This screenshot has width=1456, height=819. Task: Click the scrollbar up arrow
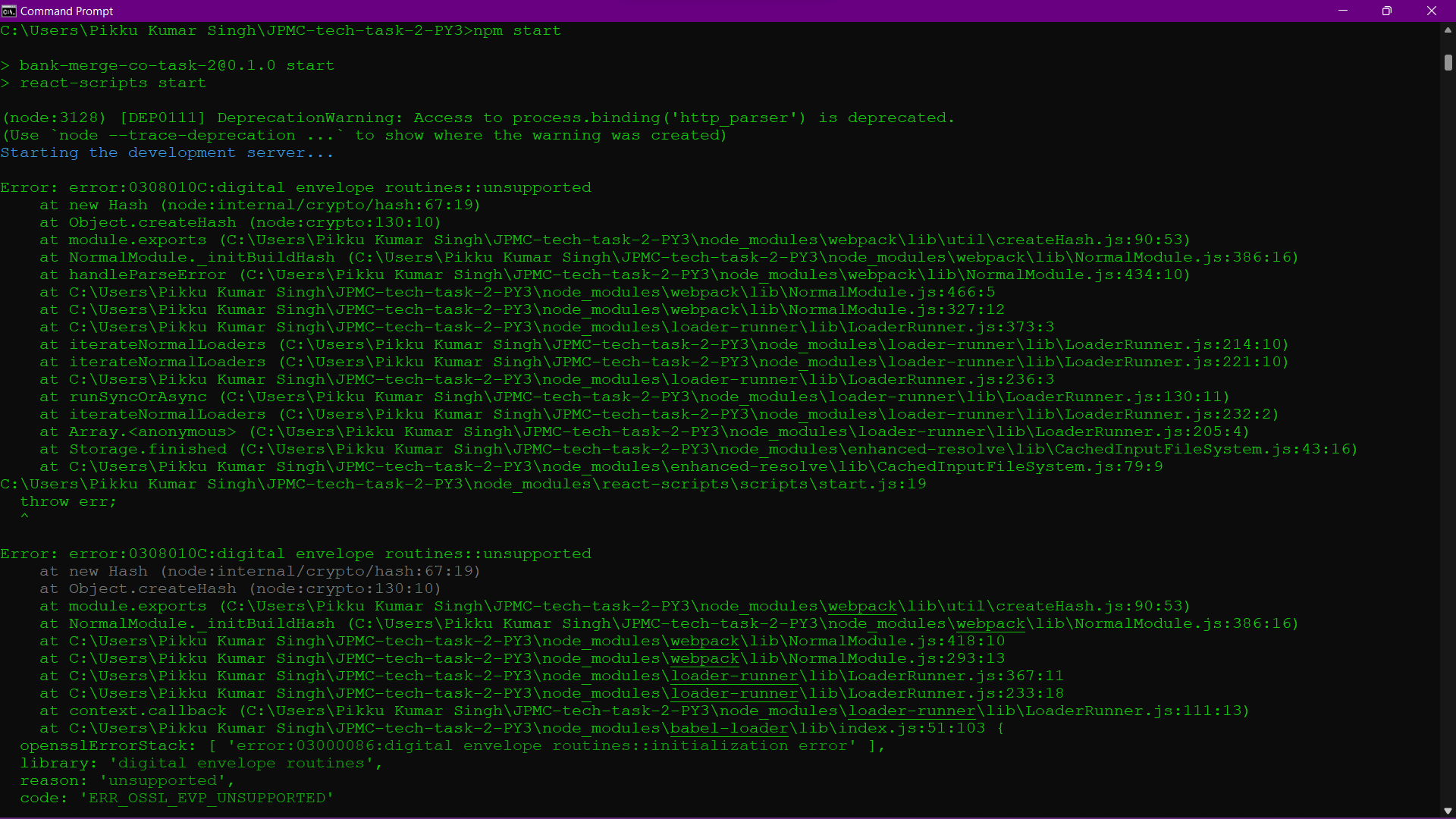tap(1448, 30)
